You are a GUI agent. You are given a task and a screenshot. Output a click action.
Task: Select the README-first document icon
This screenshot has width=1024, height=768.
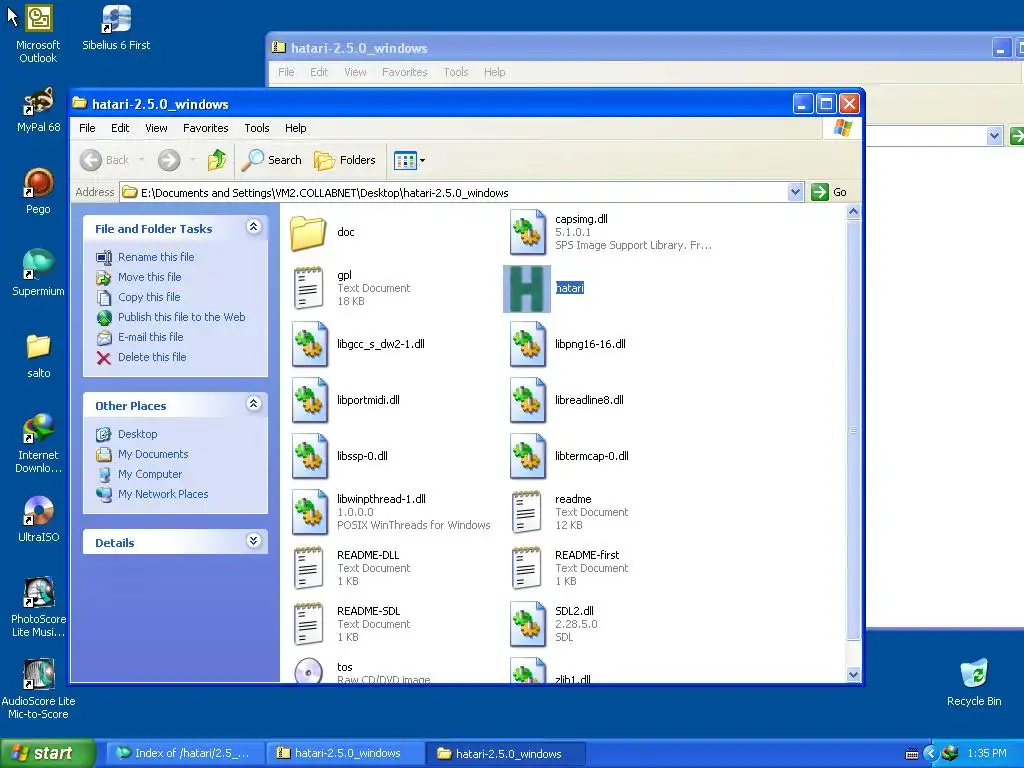tap(526, 569)
